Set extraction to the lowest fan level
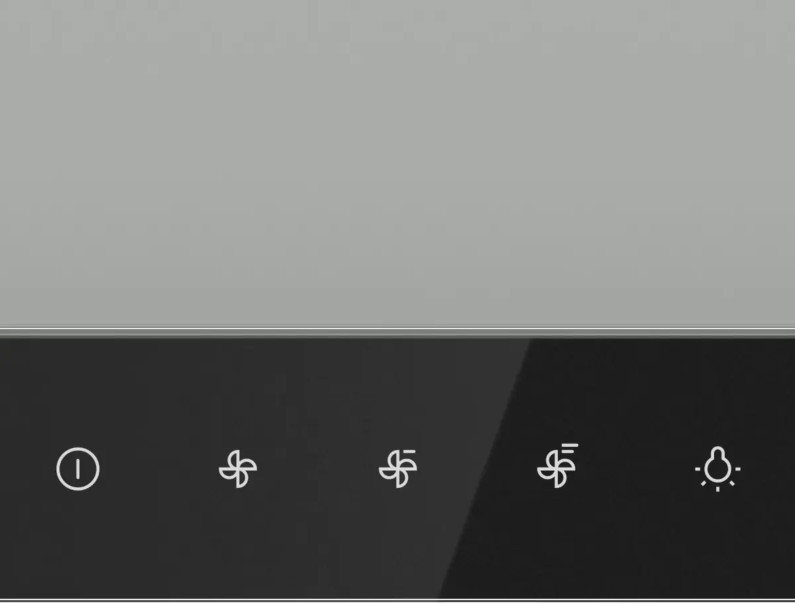The image size is (795, 604). [x=238, y=469]
